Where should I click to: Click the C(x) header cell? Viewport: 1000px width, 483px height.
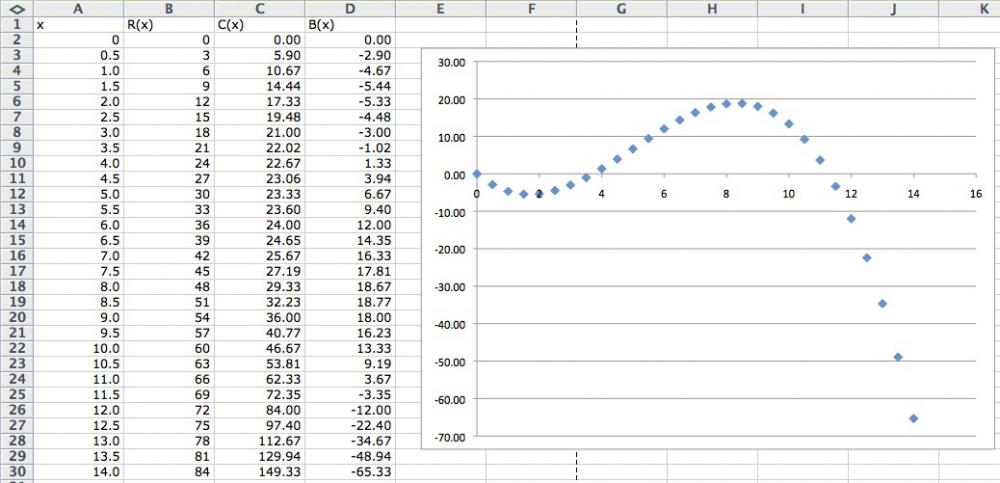[x=259, y=24]
